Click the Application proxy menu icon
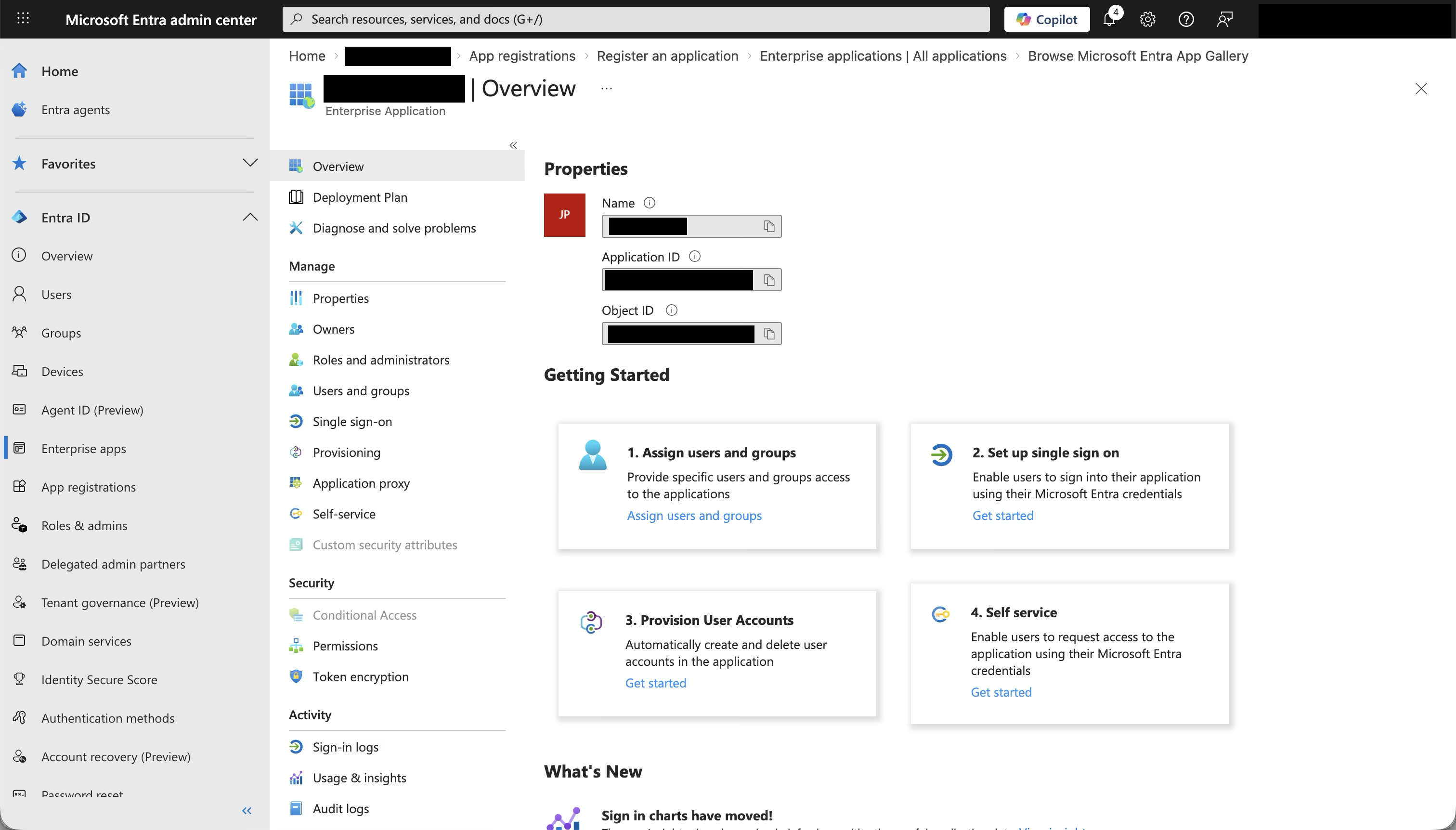Image resolution: width=1456 pixels, height=830 pixels. (x=296, y=483)
